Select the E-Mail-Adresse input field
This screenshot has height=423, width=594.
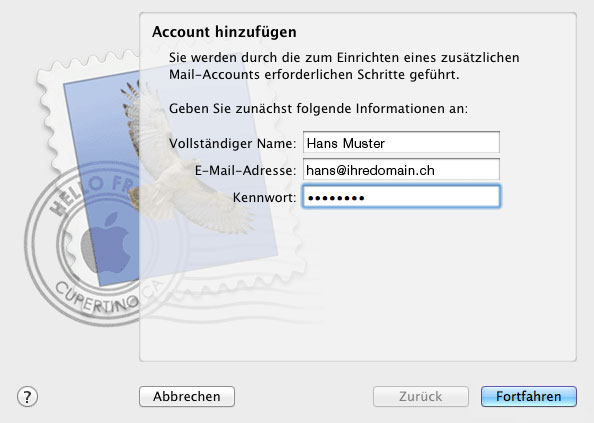pyautogui.click(x=401, y=169)
